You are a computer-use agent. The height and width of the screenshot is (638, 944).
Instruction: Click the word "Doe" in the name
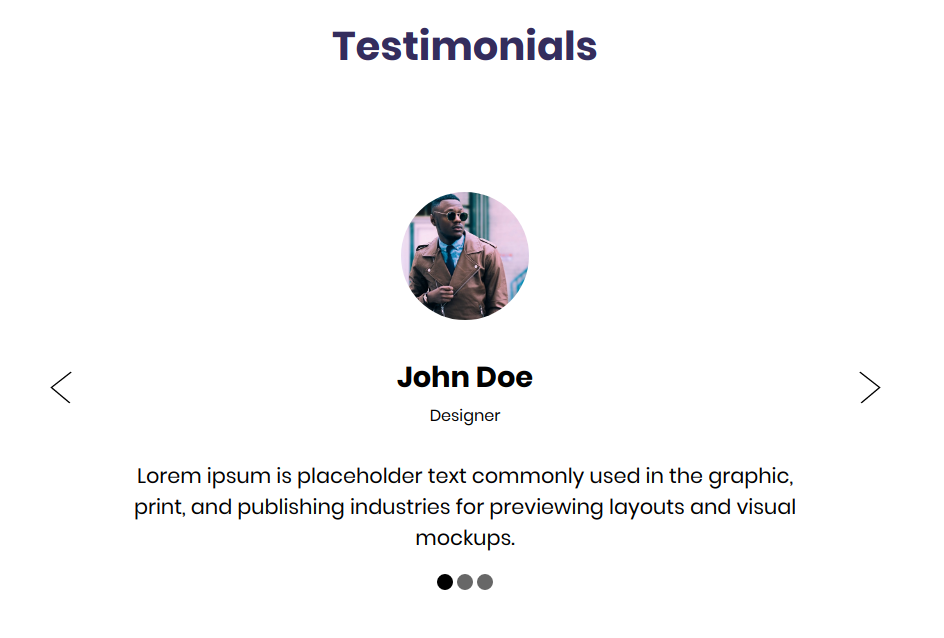pos(504,377)
